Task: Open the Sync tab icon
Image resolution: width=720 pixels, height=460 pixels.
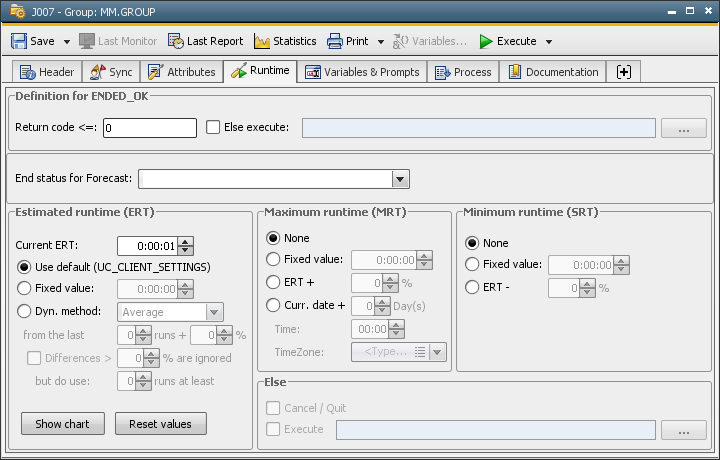Action: 97,72
